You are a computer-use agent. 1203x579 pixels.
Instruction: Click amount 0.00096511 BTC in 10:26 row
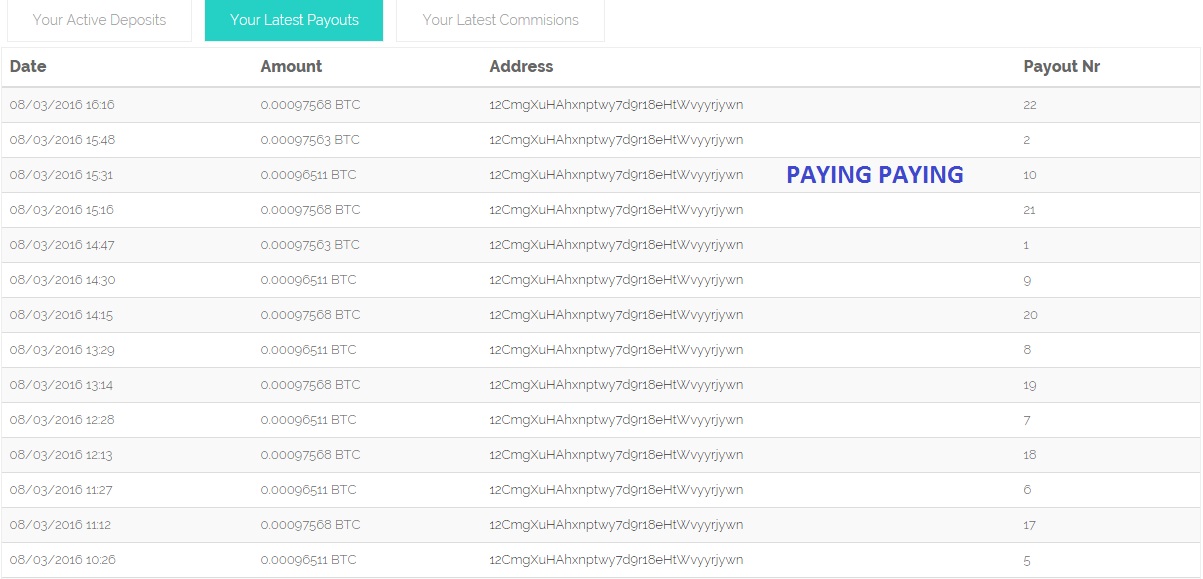coord(308,560)
